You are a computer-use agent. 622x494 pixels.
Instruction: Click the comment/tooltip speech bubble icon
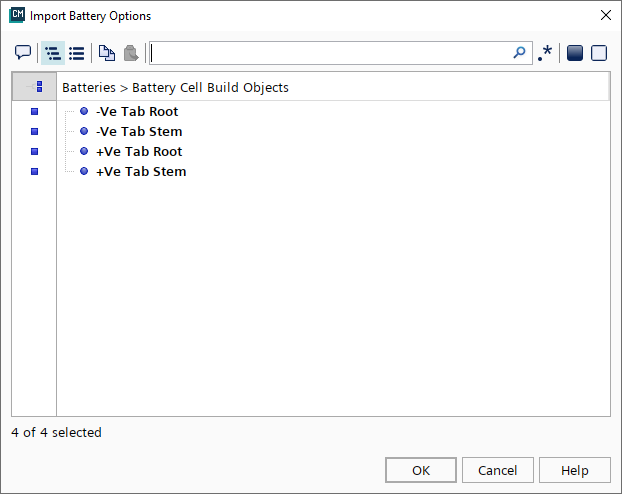pyautogui.click(x=23, y=53)
